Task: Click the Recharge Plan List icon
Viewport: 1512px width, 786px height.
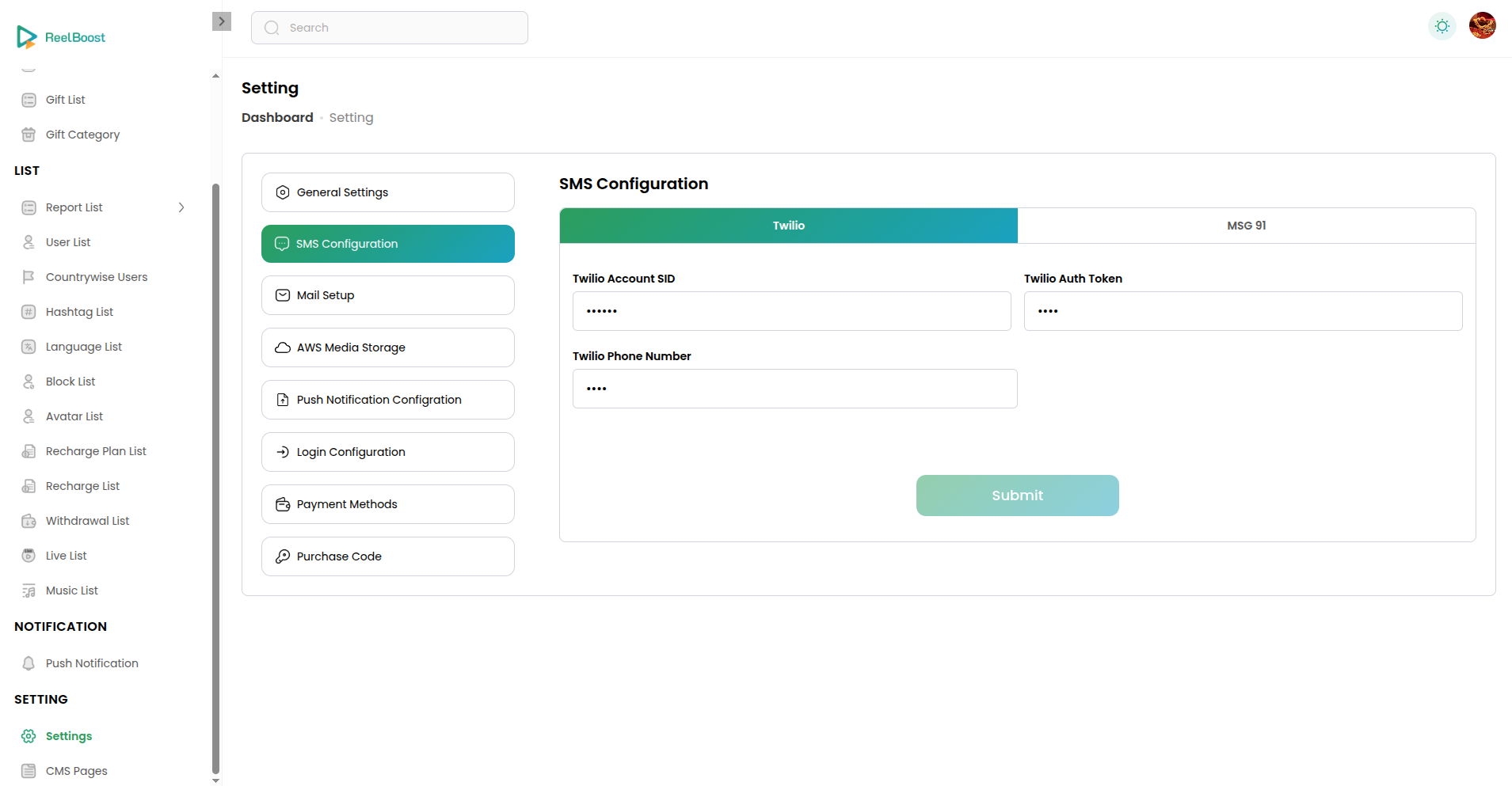Action: click(x=29, y=451)
